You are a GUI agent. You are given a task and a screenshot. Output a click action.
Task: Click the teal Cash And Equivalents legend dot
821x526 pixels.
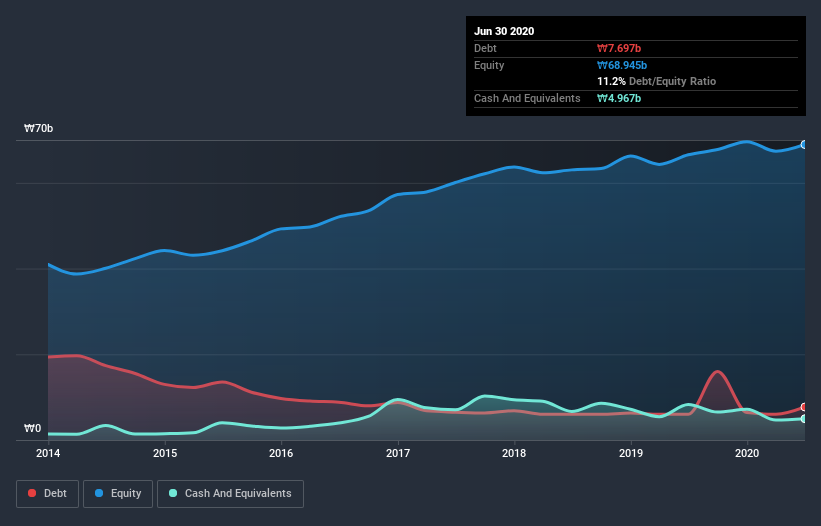(173, 493)
